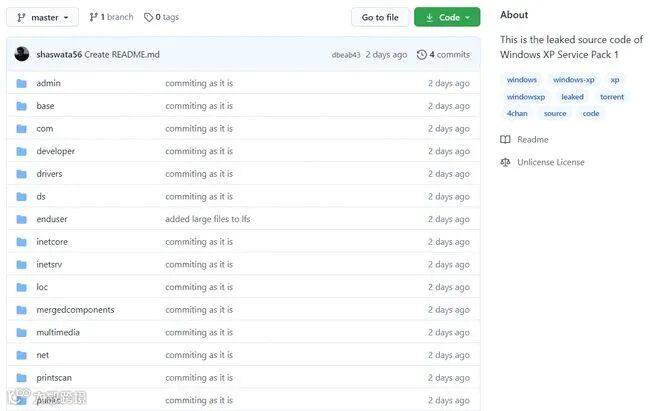Click the folder icon beside loc
The width and height of the screenshot is (650, 411).
(22, 287)
